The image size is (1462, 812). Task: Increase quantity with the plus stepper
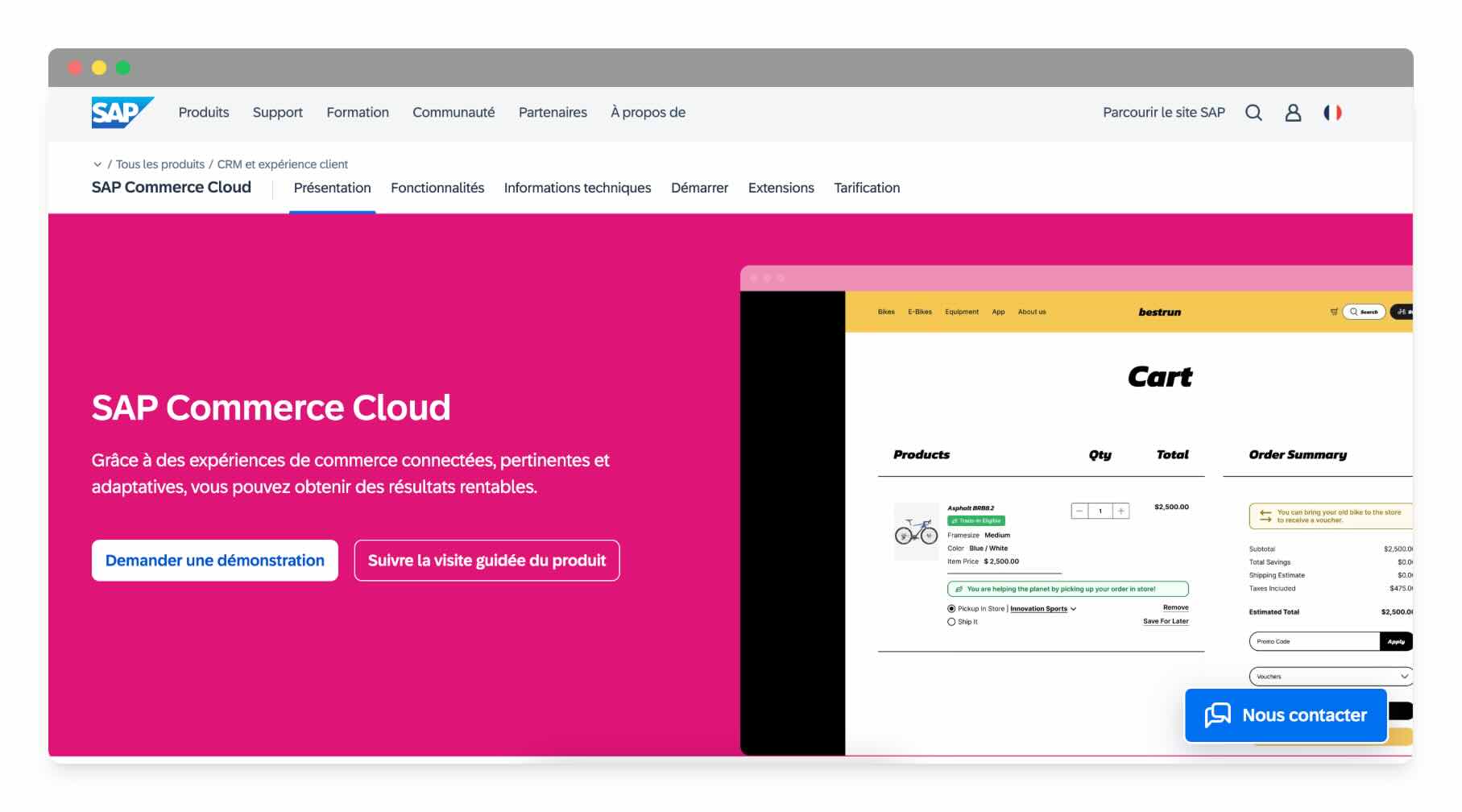click(1120, 511)
